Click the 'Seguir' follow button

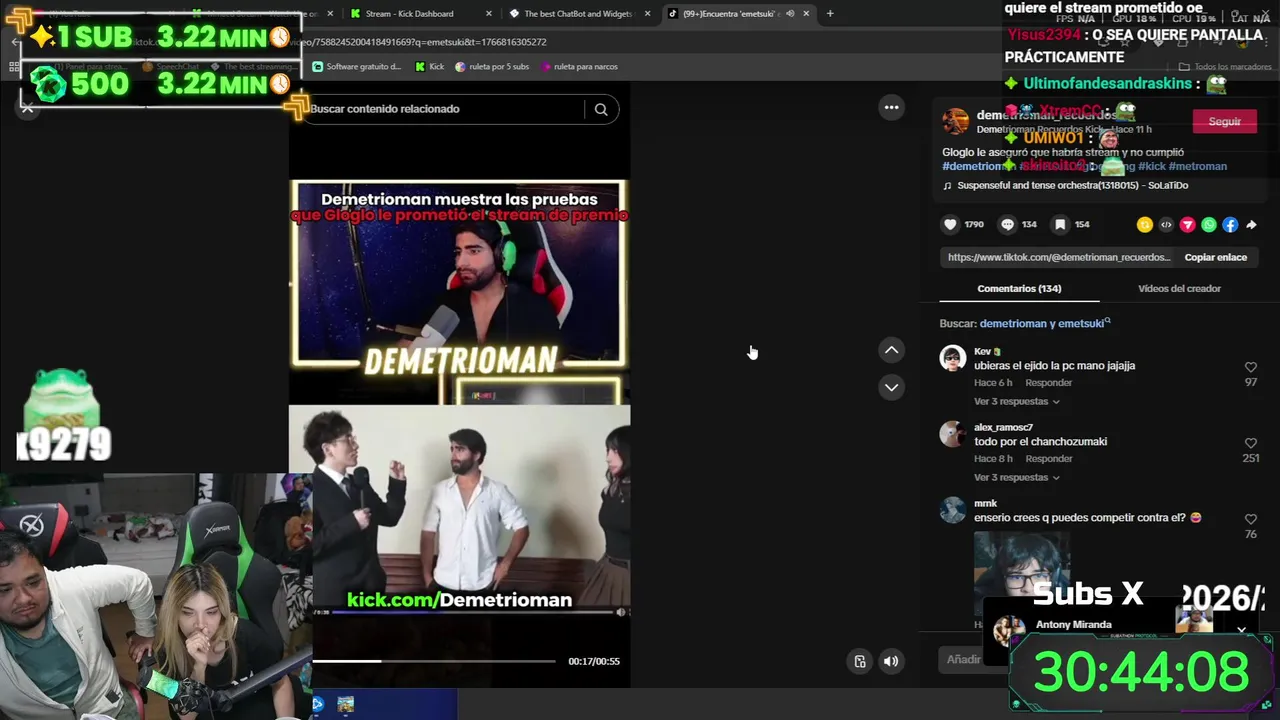1224,121
